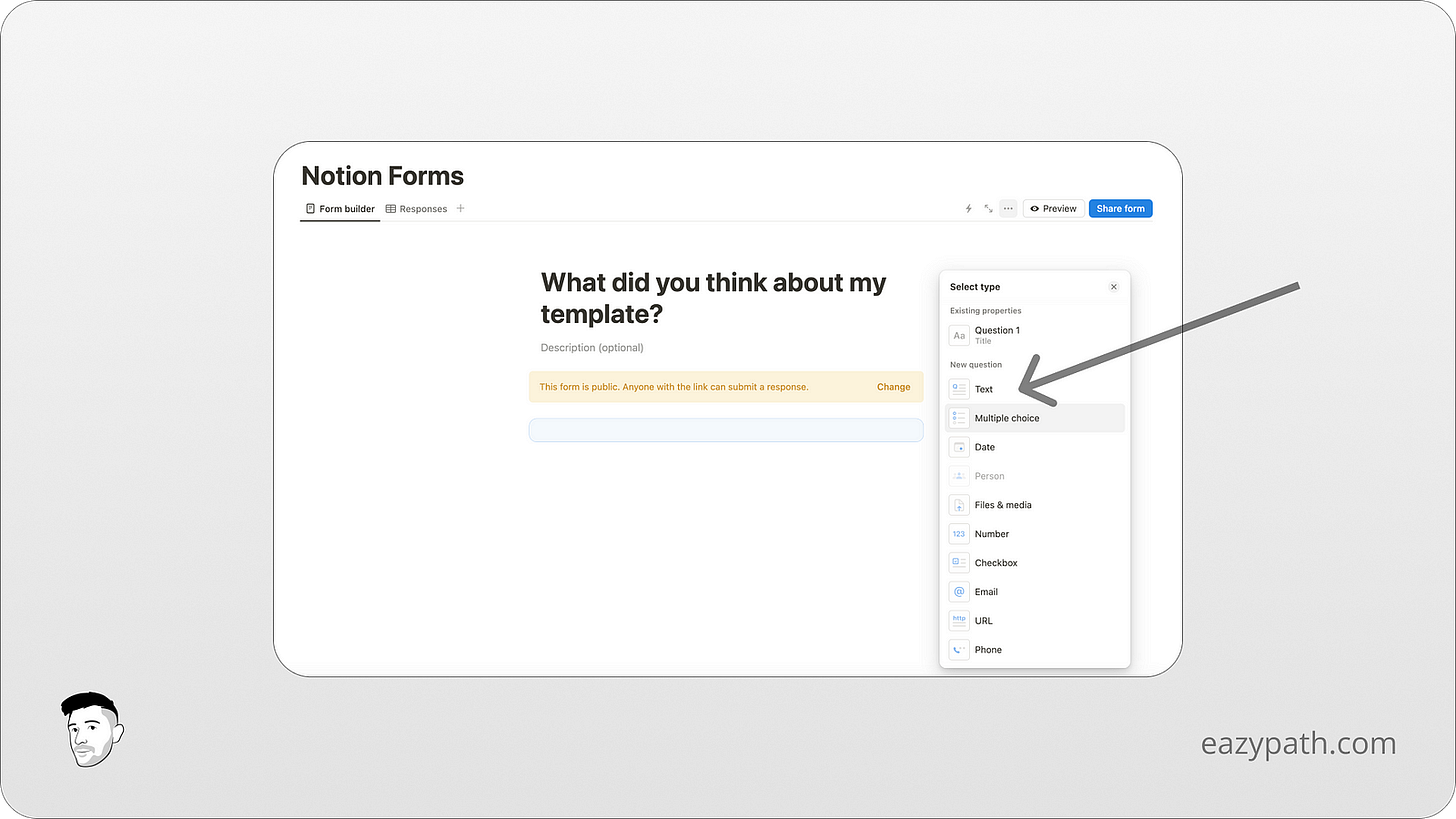Choose the URL question type

tap(1035, 621)
